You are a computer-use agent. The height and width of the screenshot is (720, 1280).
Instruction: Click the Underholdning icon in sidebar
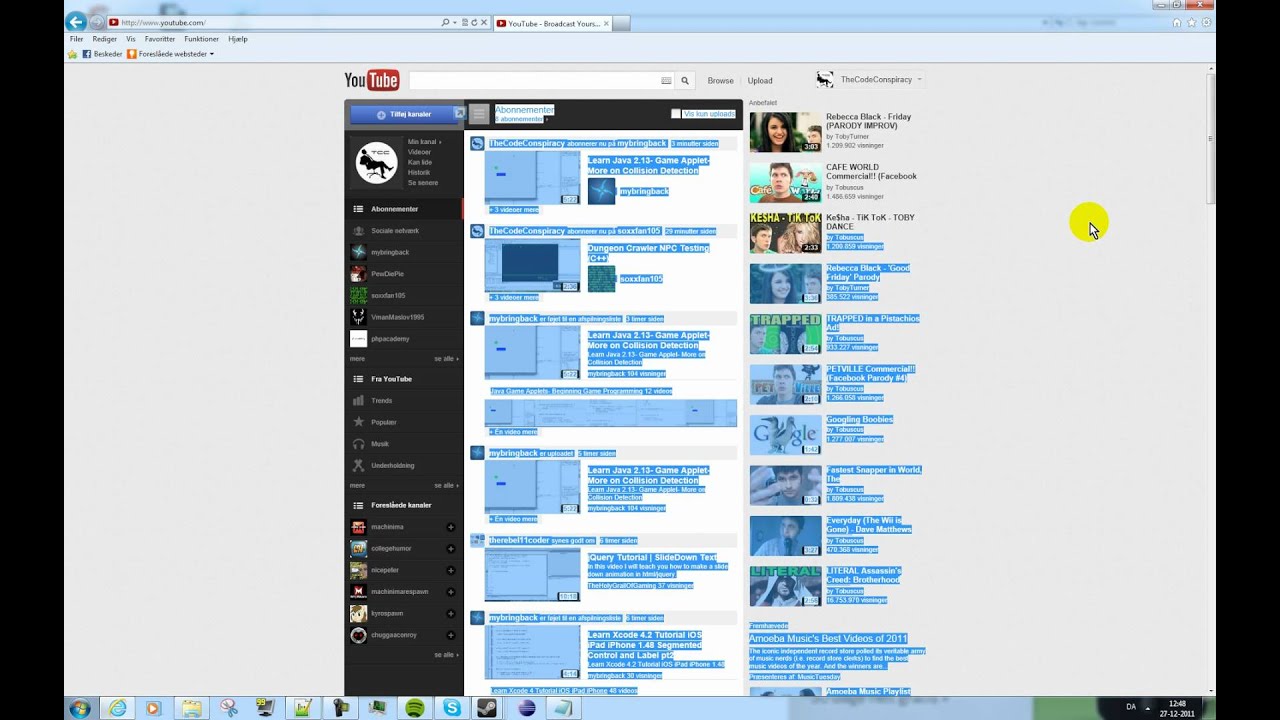pos(358,466)
